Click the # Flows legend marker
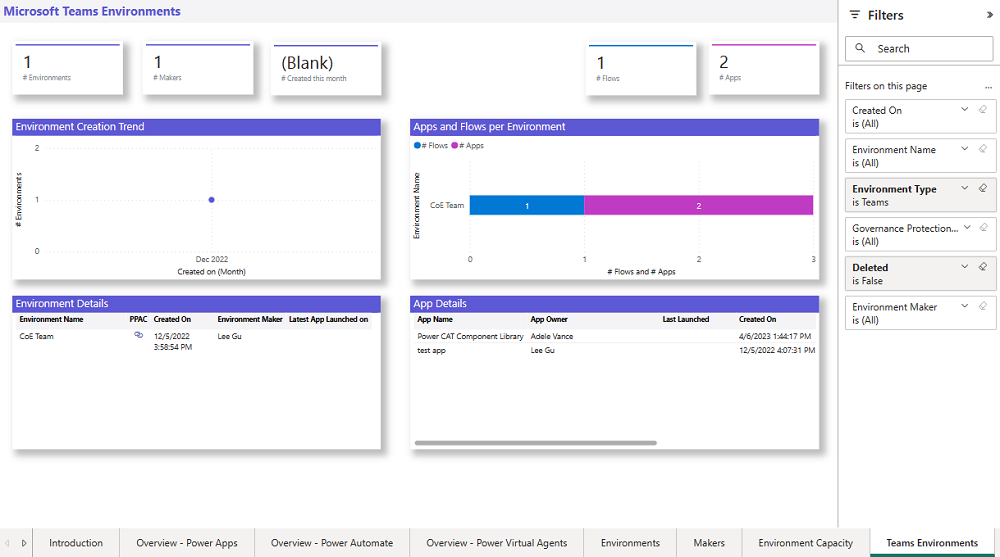 tap(417, 145)
